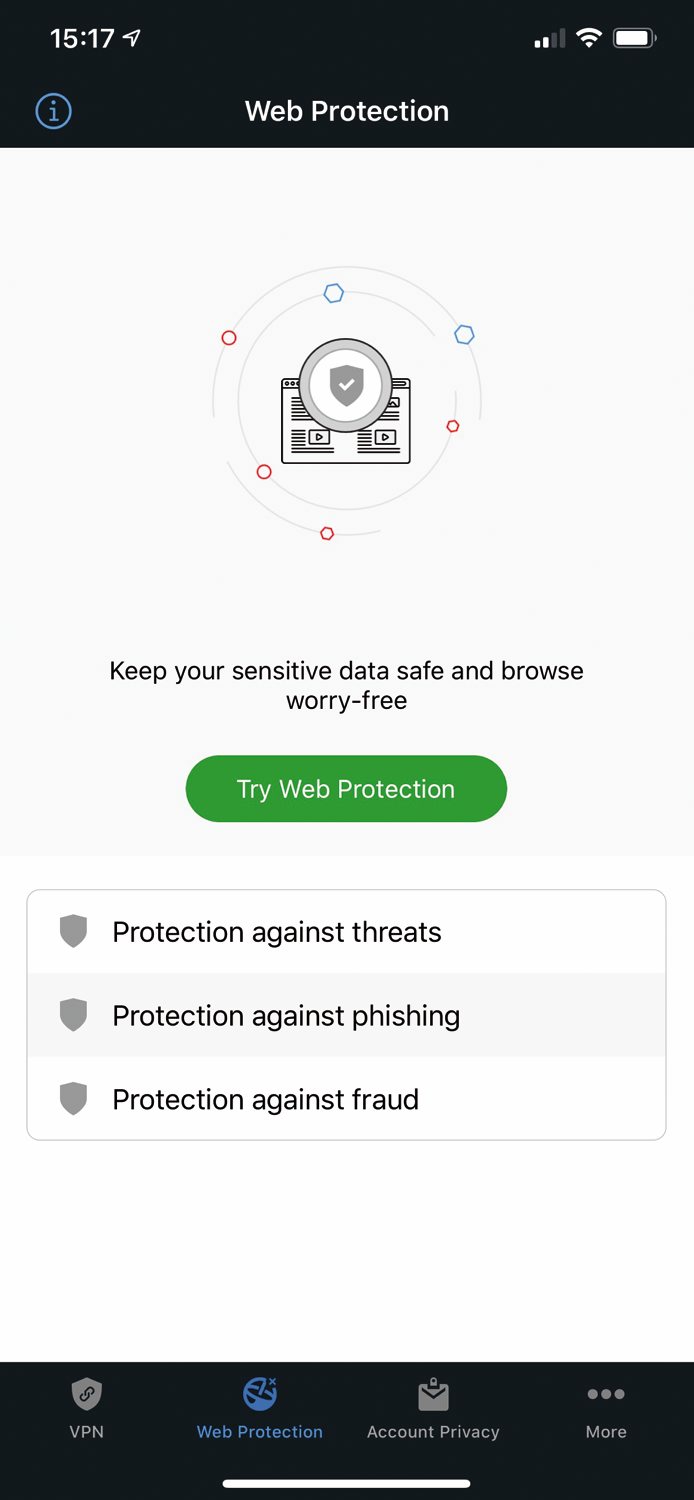
Task: Tap the shield checkmark illustration
Action: click(x=346, y=384)
